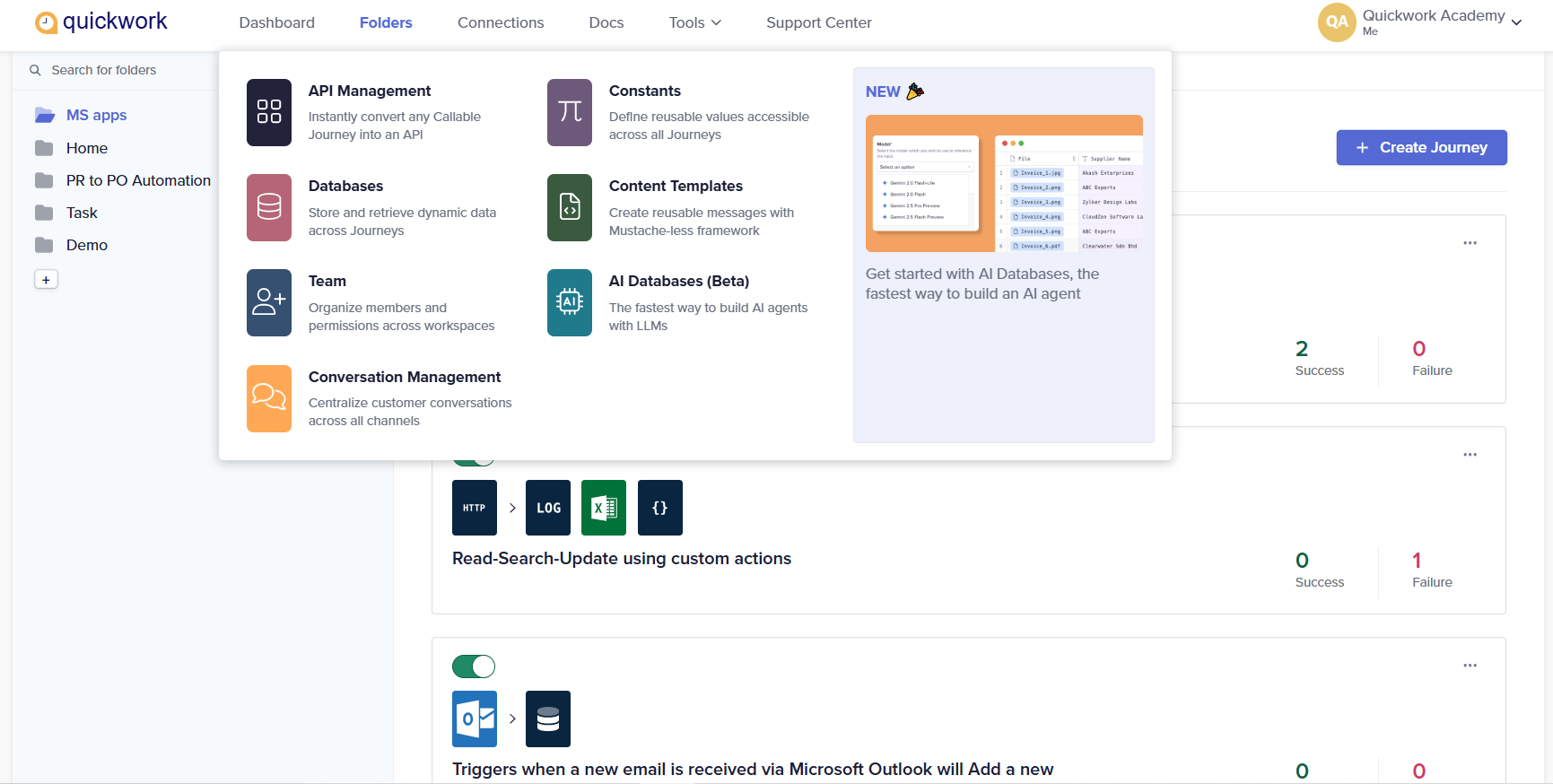1553x784 pixels.
Task: Select the Demo folder
Action: (87, 245)
